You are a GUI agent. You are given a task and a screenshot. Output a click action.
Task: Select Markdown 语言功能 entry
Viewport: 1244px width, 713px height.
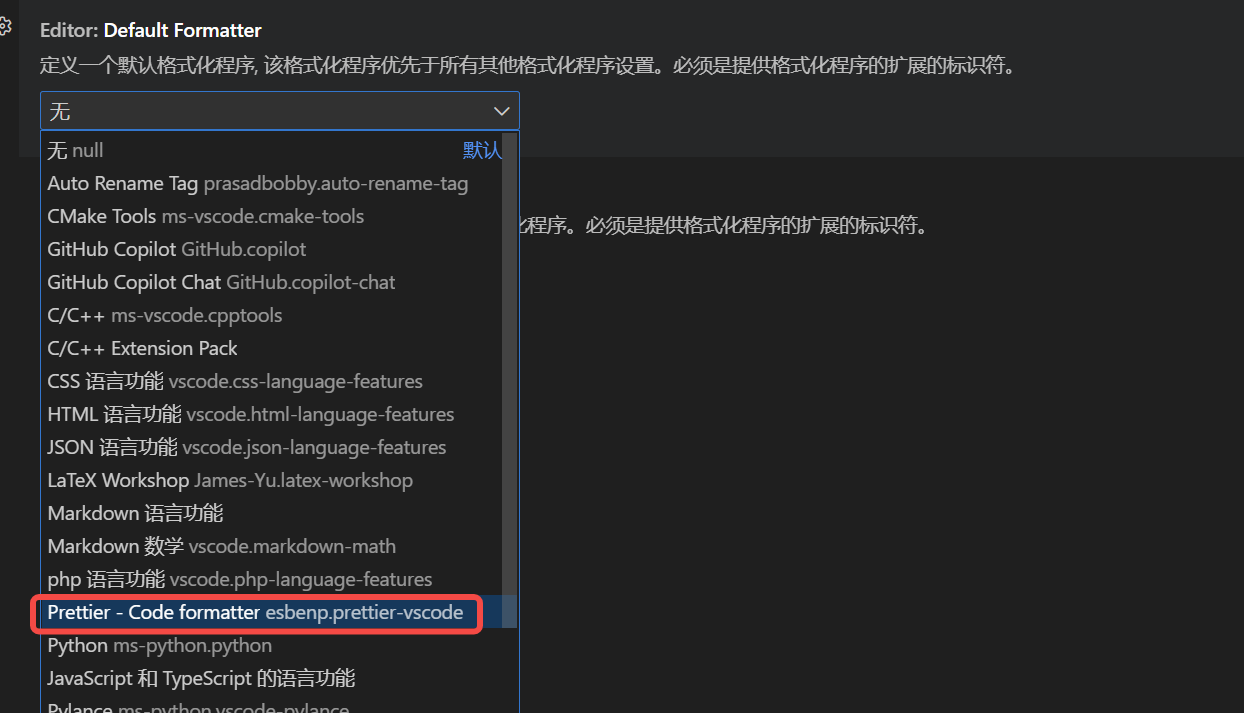pos(273,513)
